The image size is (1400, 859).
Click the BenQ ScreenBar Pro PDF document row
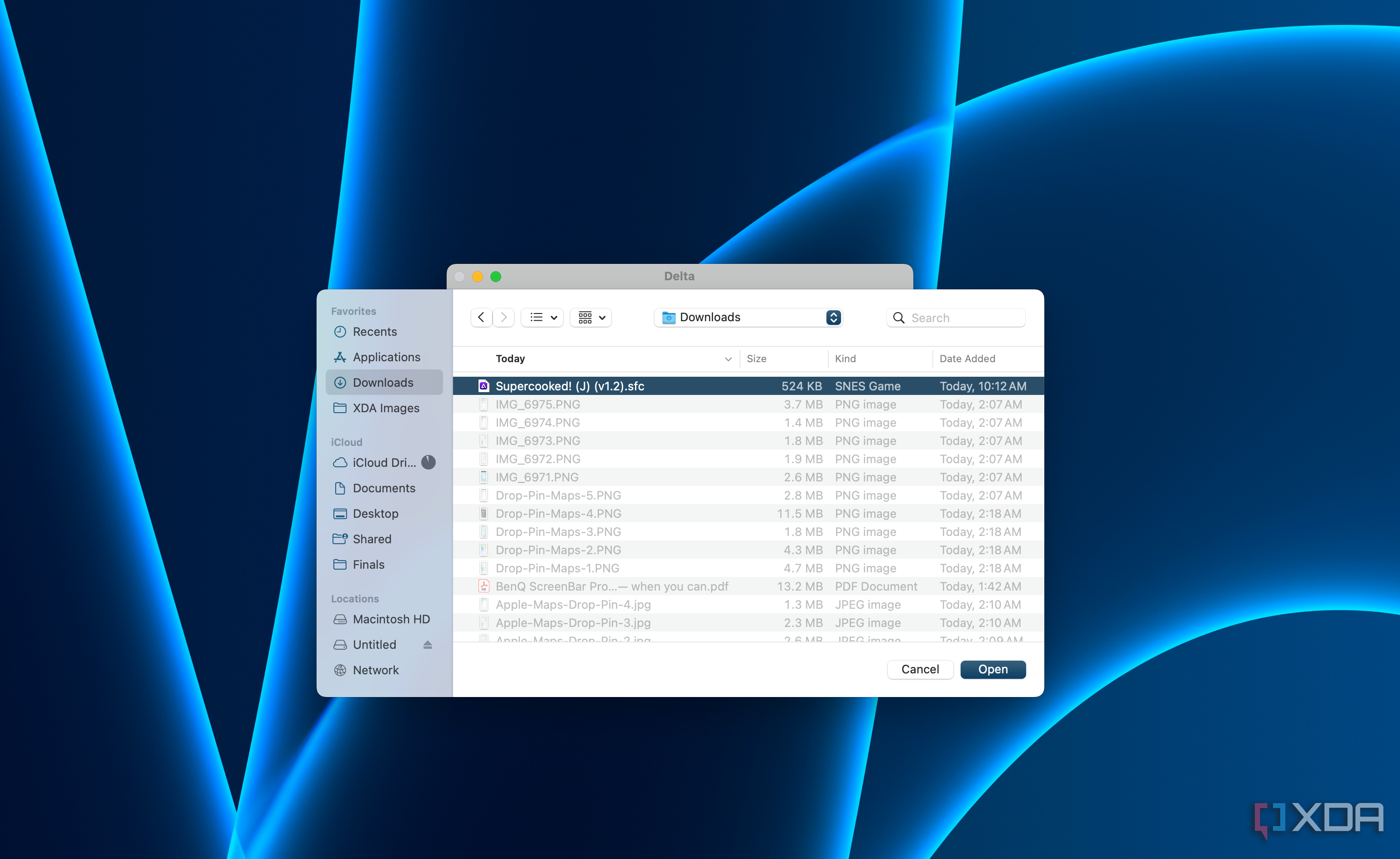pyautogui.click(x=748, y=586)
